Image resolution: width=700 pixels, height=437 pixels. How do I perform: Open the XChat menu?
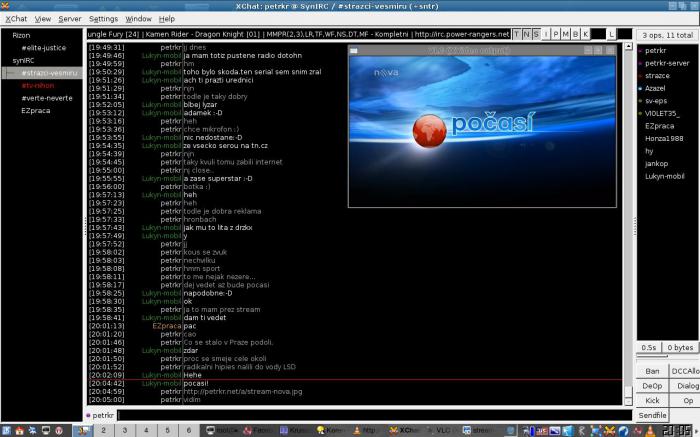click(16, 19)
